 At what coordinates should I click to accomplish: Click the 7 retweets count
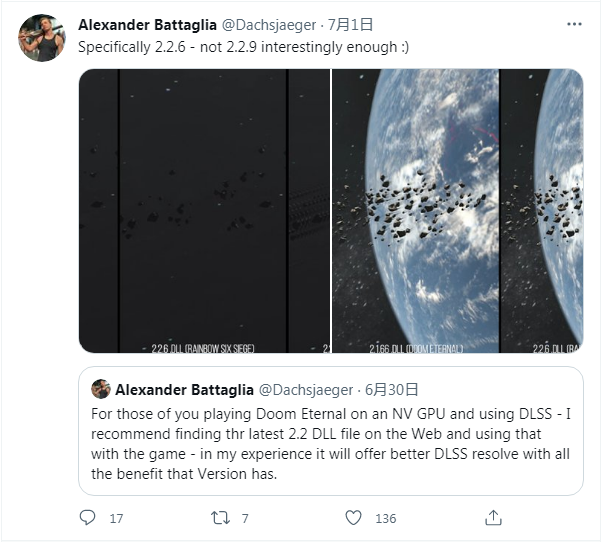pyautogui.click(x=245, y=518)
